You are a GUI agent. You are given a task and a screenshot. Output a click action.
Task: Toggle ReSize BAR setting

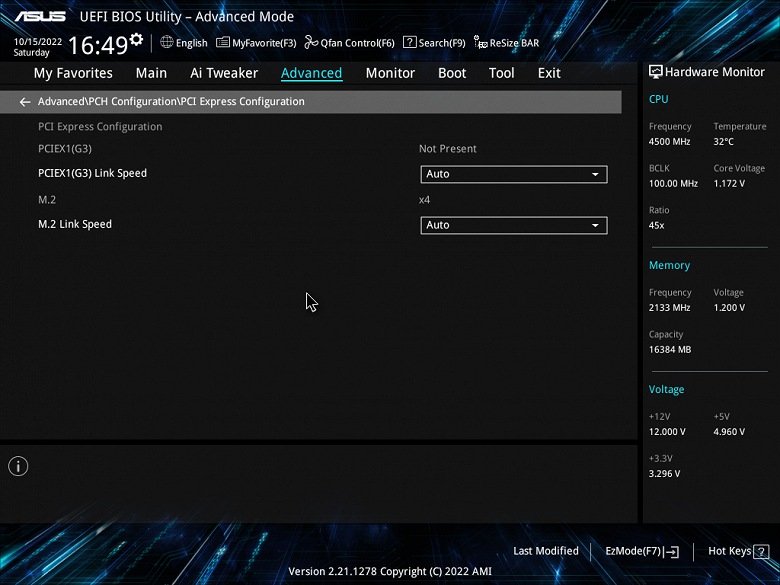506,43
